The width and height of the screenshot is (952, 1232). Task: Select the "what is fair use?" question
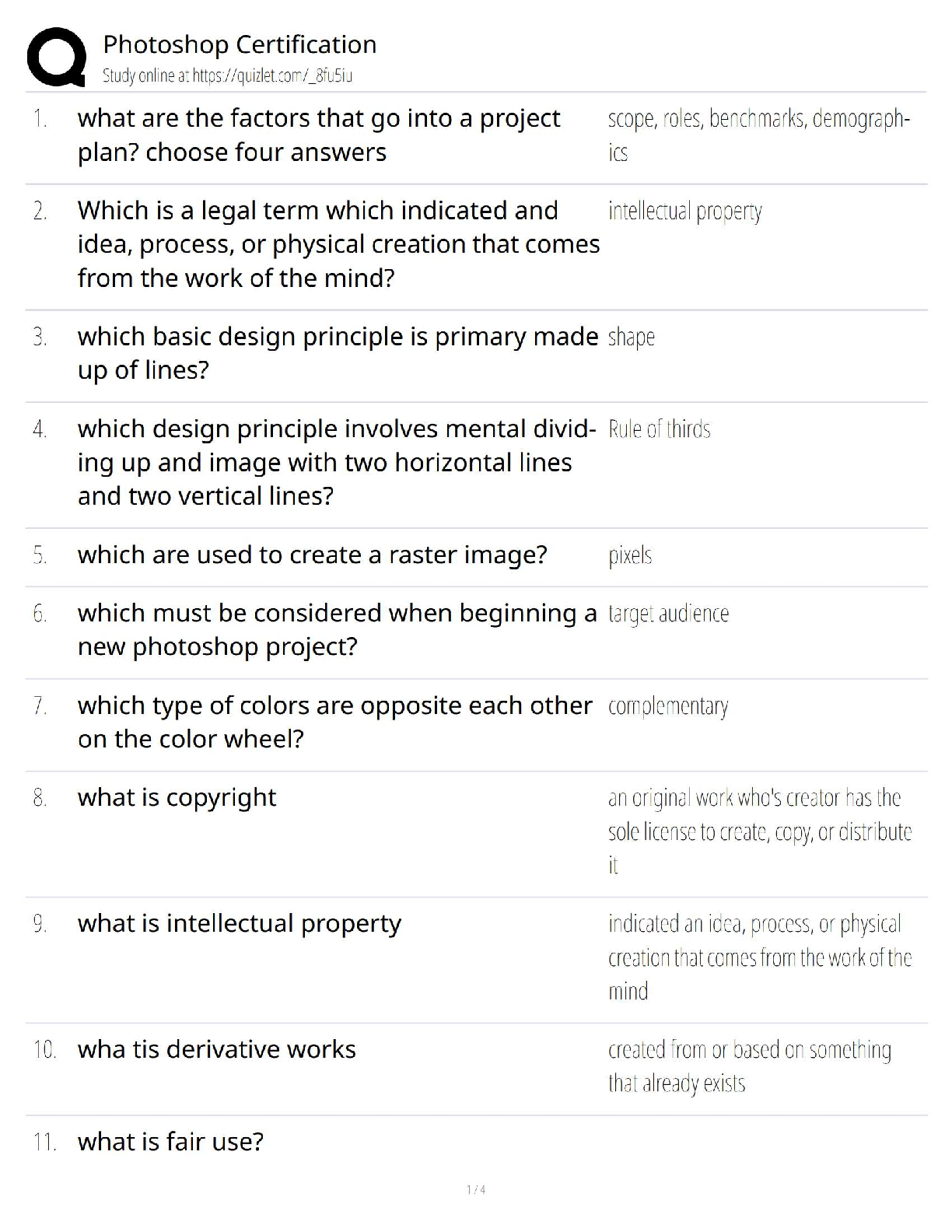(170, 1142)
